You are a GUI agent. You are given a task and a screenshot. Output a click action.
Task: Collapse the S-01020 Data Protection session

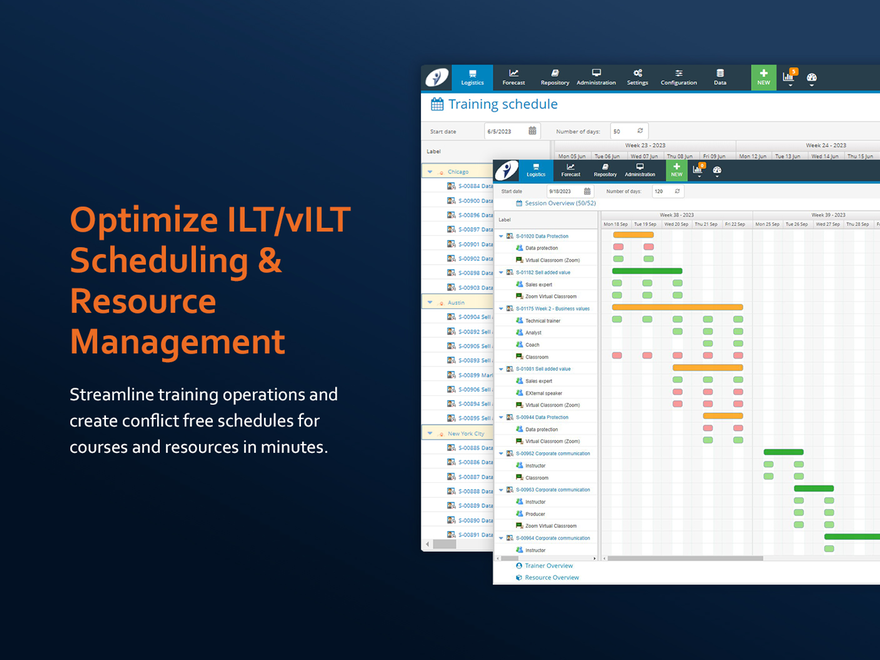point(502,236)
